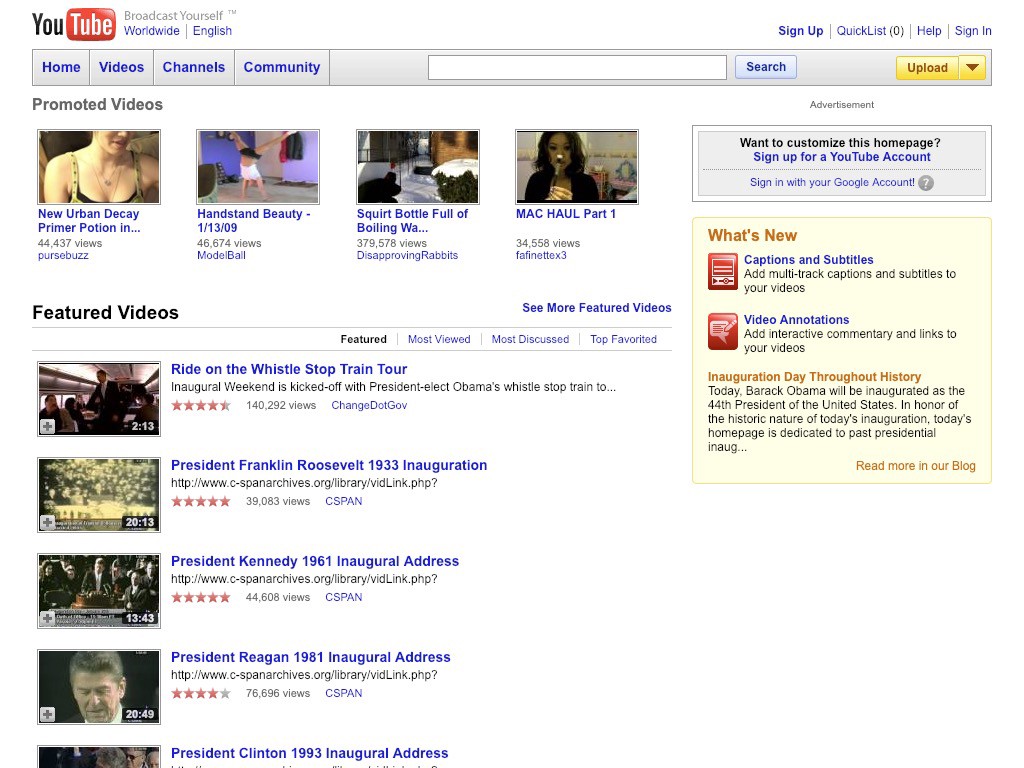Click the yellow Upload button
Image resolution: width=1024 pixels, height=768 pixels.
tap(927, 68)
